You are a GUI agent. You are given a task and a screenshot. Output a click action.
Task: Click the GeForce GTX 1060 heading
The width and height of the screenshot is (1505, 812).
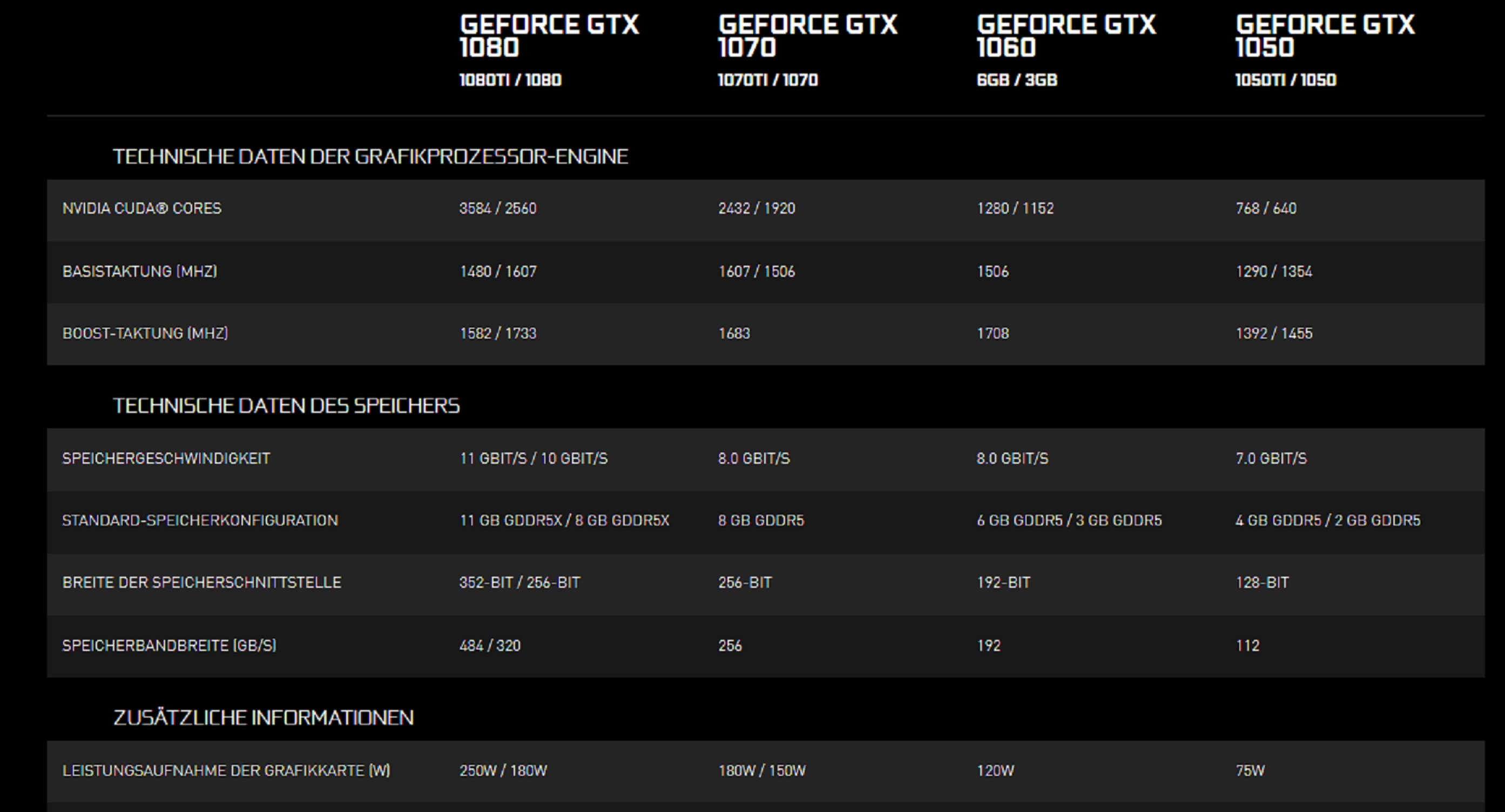[x=1066, y=36]
